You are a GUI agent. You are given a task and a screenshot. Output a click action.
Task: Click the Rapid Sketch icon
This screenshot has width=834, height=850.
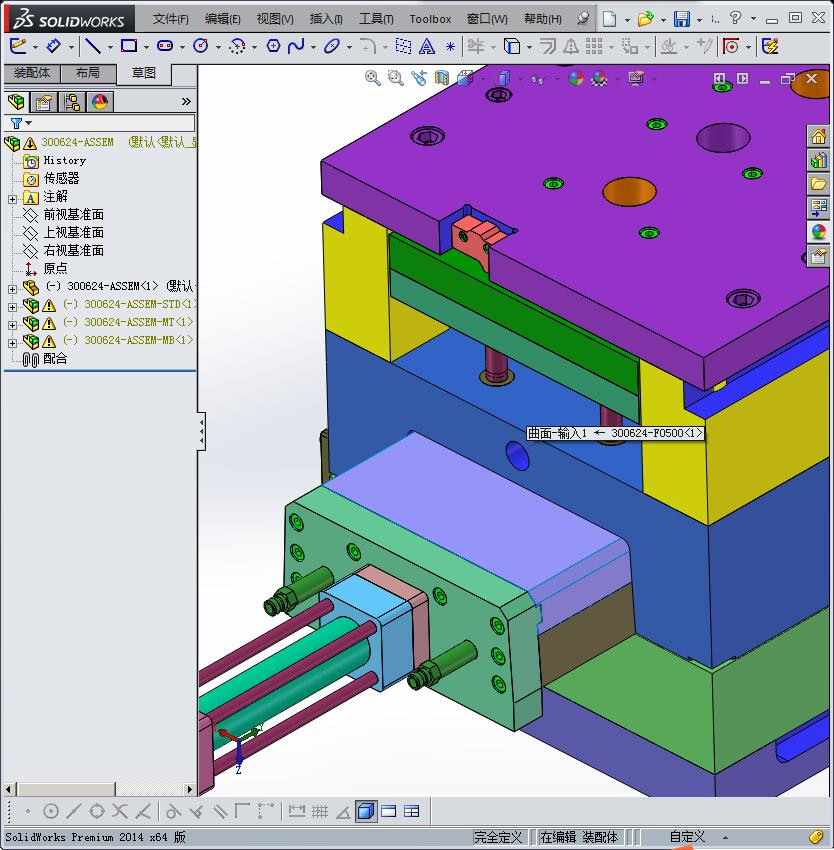tap(770, 46)
